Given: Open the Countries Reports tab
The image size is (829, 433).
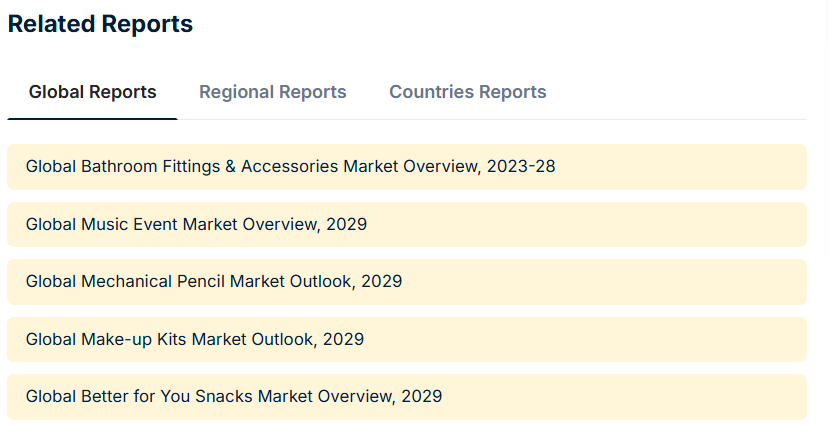Looking at the screenshot, I should tap(467, 92).
